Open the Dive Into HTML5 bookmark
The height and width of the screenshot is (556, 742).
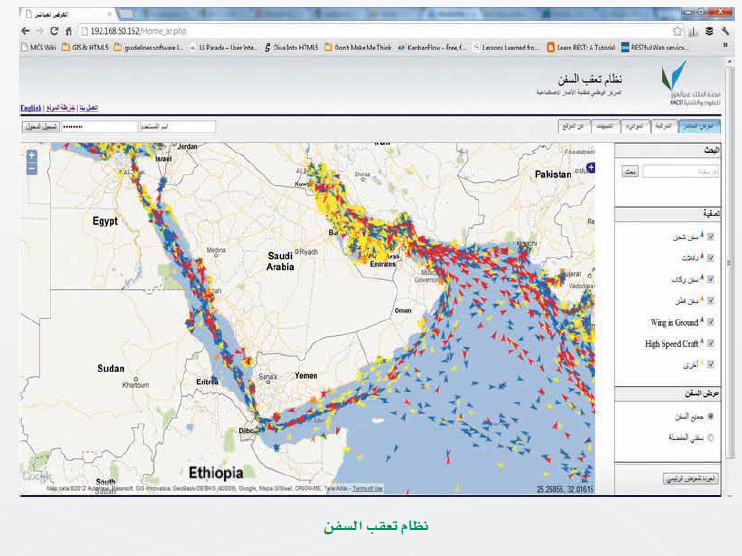[291, 47]
